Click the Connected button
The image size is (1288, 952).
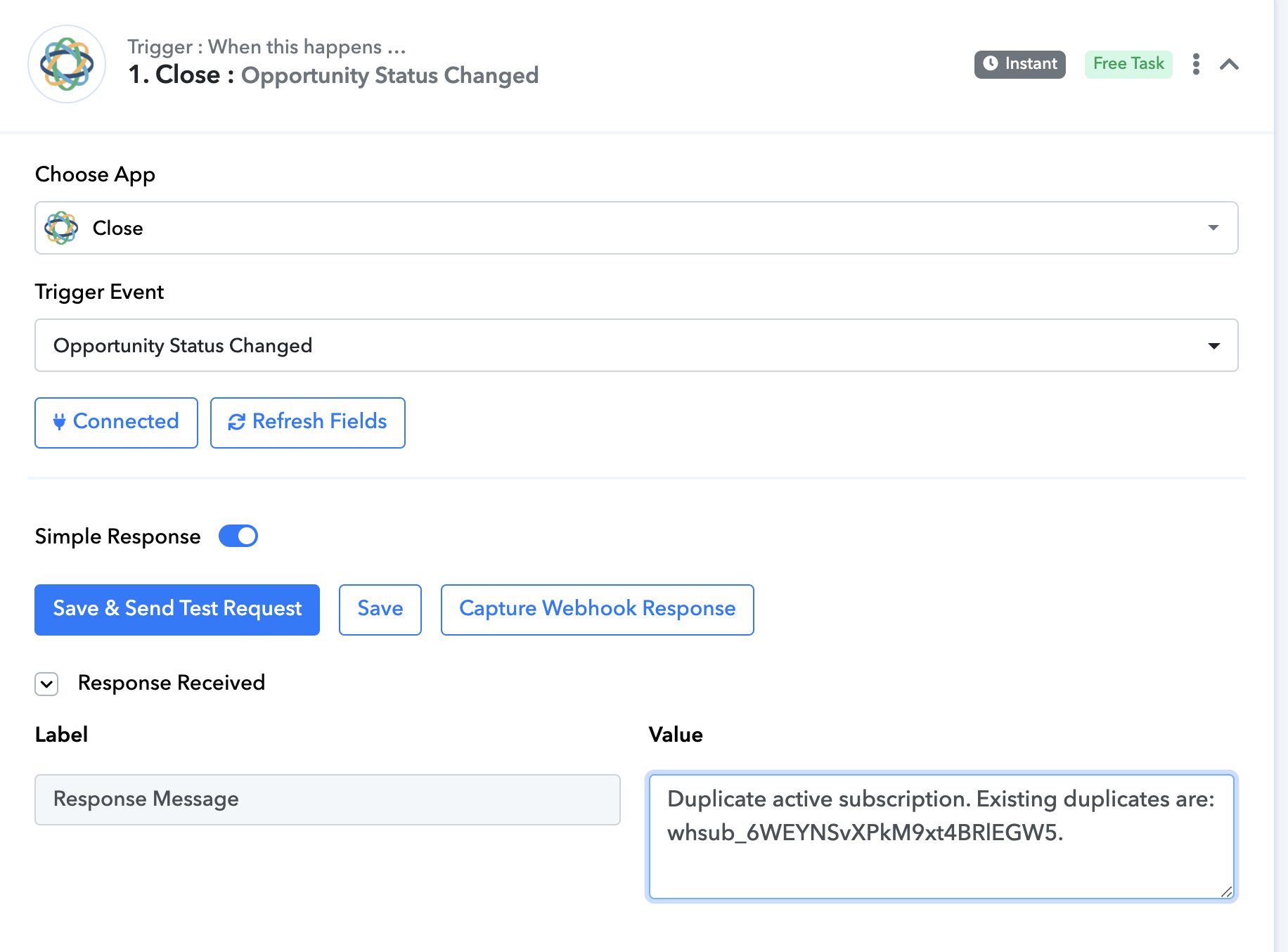pos(116,422)
